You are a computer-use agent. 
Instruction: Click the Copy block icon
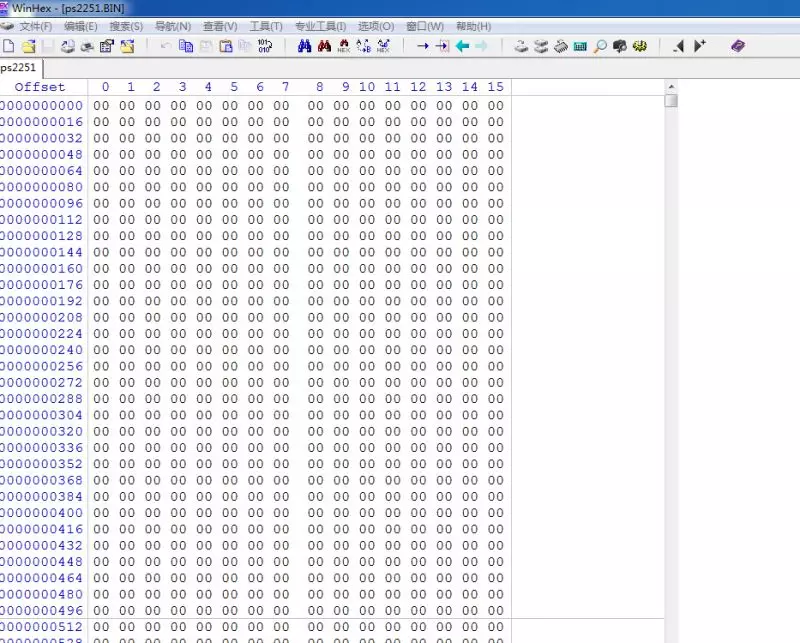pos(186,46)
